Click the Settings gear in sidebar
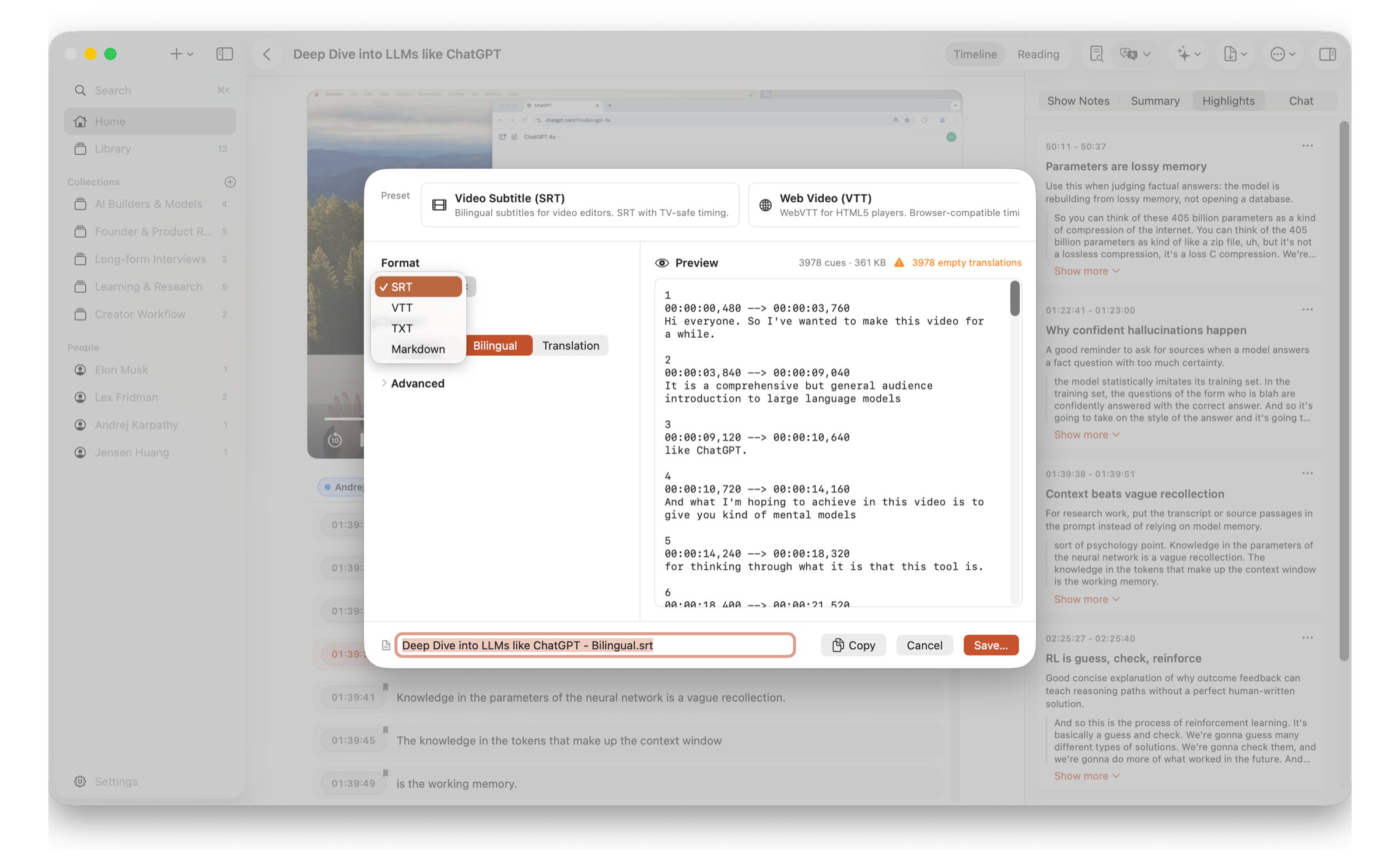The width and height of the screenshot is (1400, 868). pos(80,781)
